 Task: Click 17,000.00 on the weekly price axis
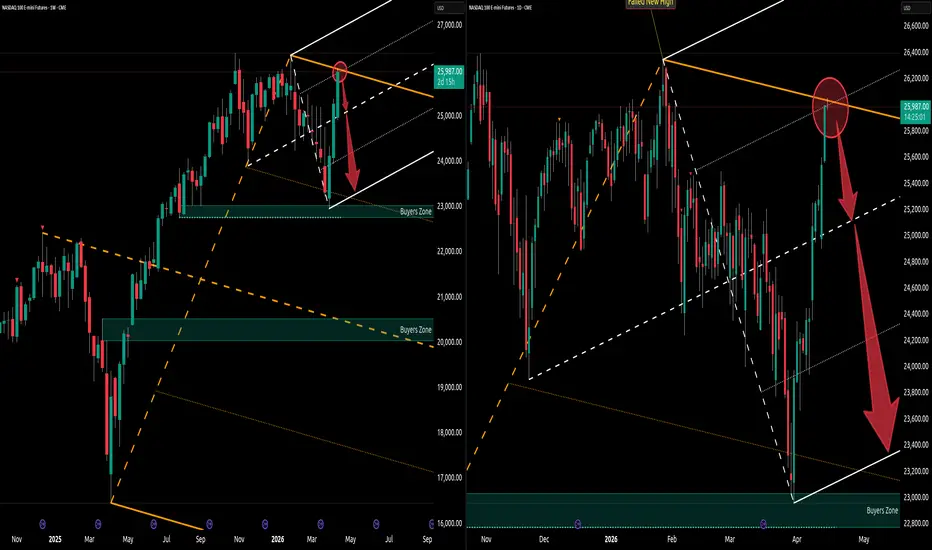(x=449, y=478)
